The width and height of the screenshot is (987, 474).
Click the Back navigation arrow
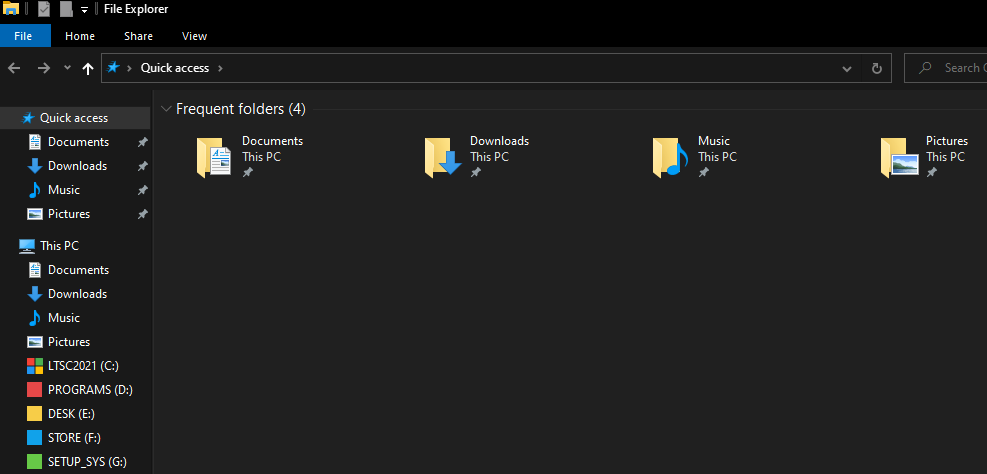tap(14, 68)
